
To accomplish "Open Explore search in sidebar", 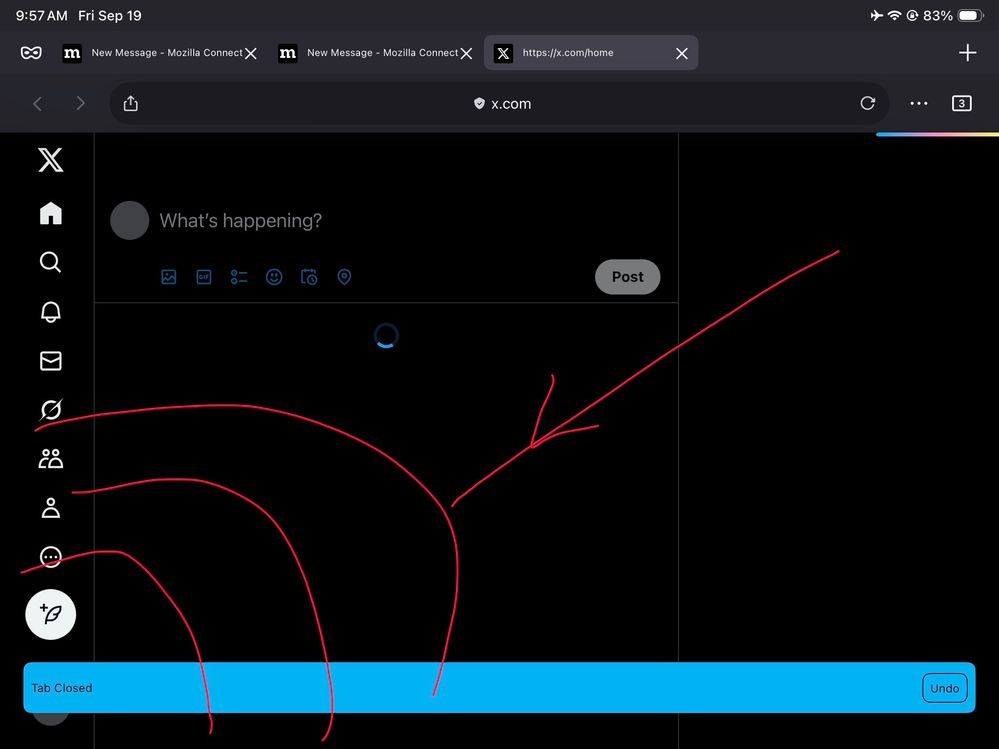I will coord(50,262).
